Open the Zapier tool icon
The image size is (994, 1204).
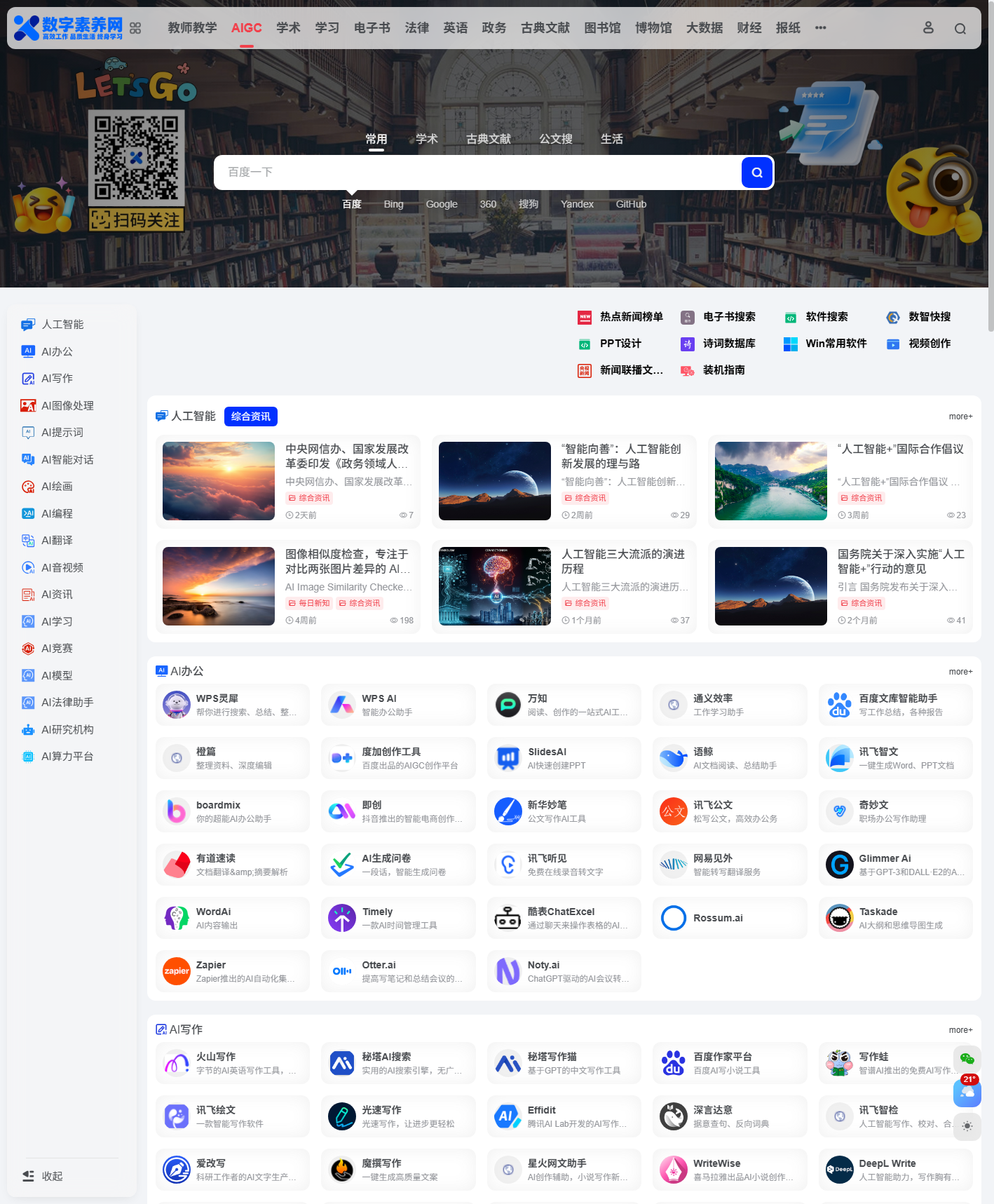point(177,971)
